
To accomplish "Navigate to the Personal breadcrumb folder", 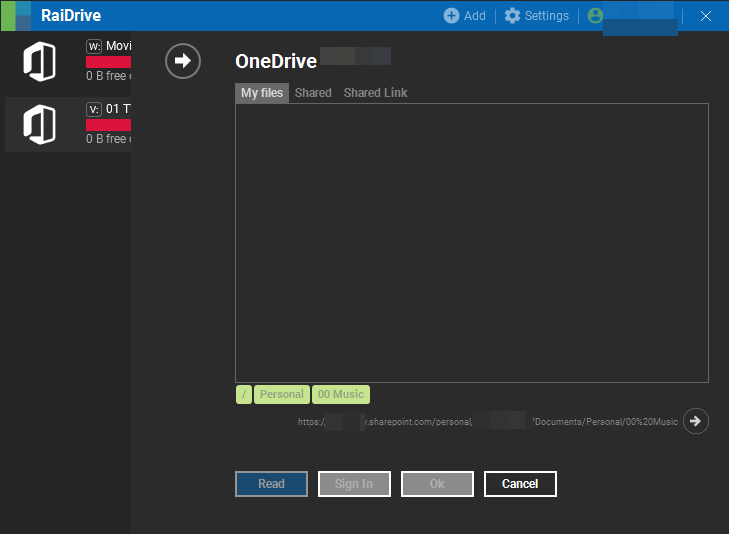I will (x=281, y=394).
